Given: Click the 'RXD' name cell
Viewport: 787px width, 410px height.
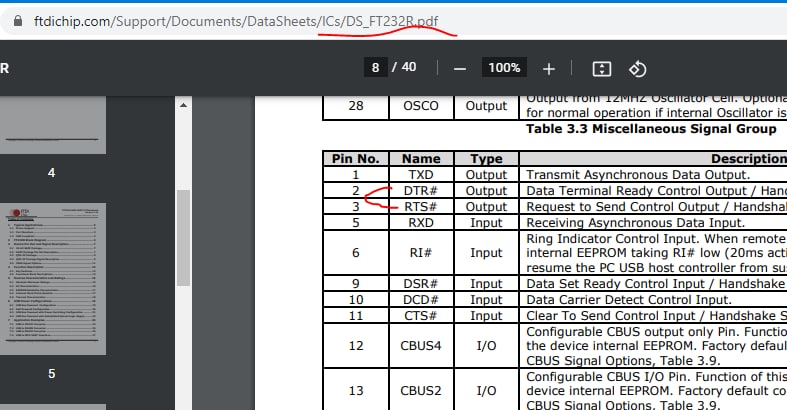Looking at the screenshot, I should pos(421,223).
